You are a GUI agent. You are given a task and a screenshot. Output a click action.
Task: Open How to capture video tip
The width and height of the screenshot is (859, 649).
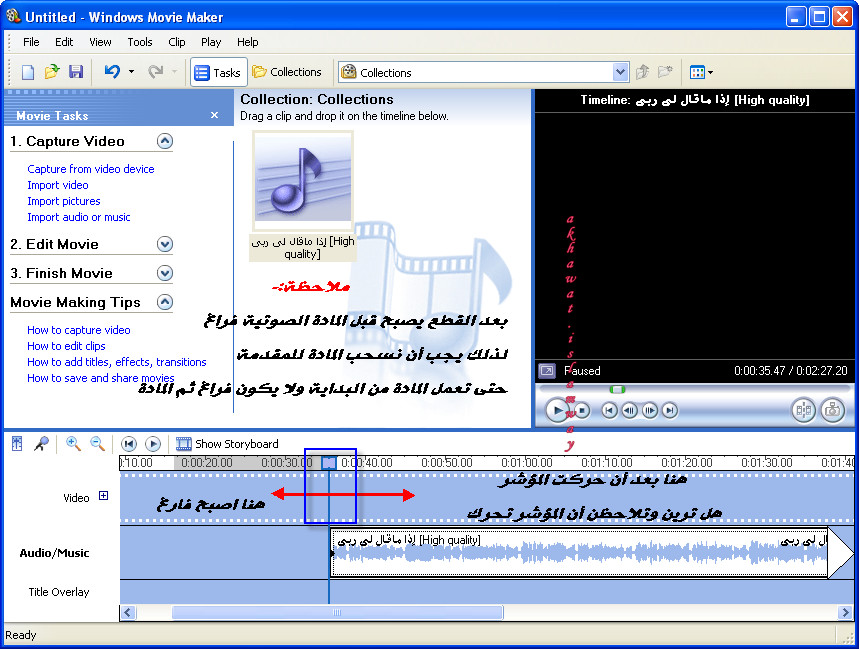tap(79, 330)
